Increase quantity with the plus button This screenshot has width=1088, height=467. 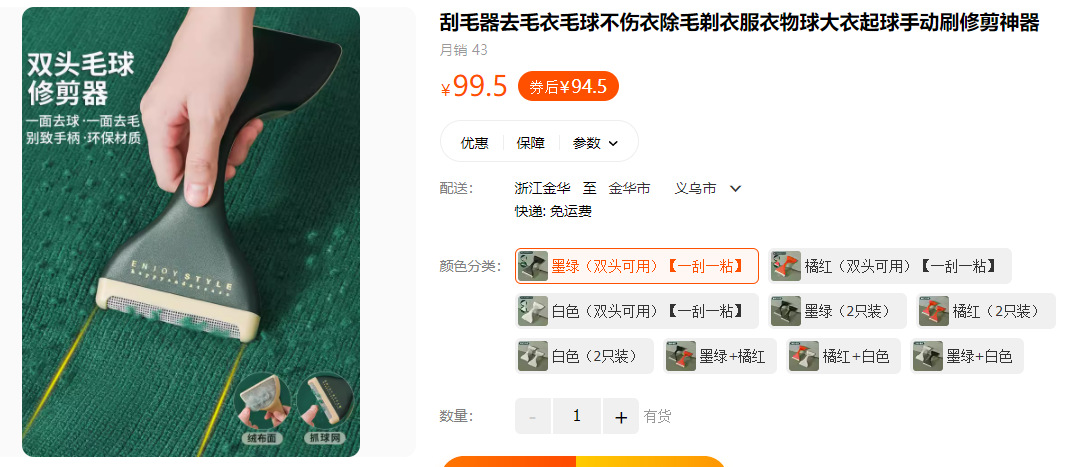pyautogui.click(x=620, y=416)
